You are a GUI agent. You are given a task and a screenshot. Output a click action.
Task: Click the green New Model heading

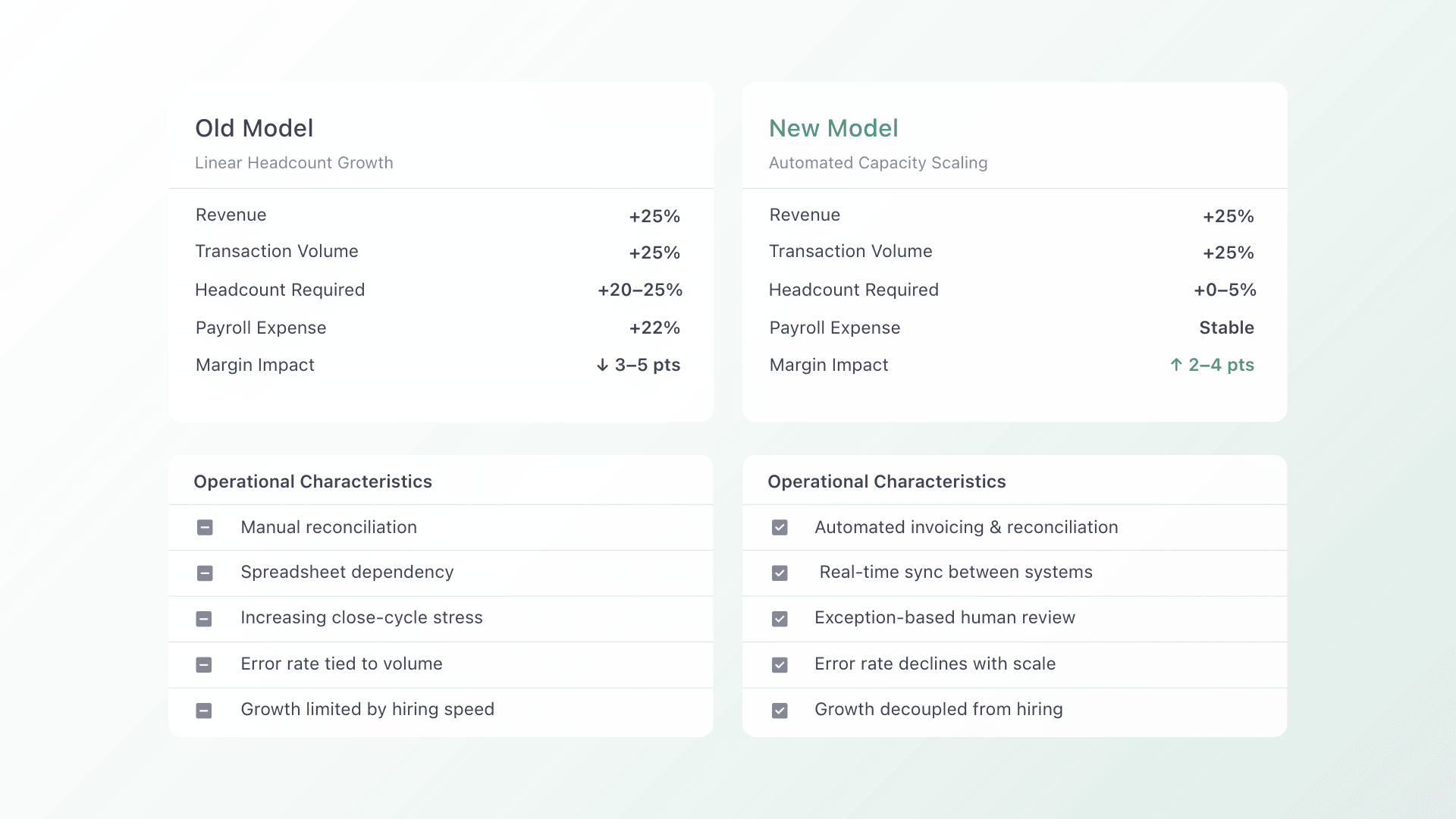click(x=833, y=128)
